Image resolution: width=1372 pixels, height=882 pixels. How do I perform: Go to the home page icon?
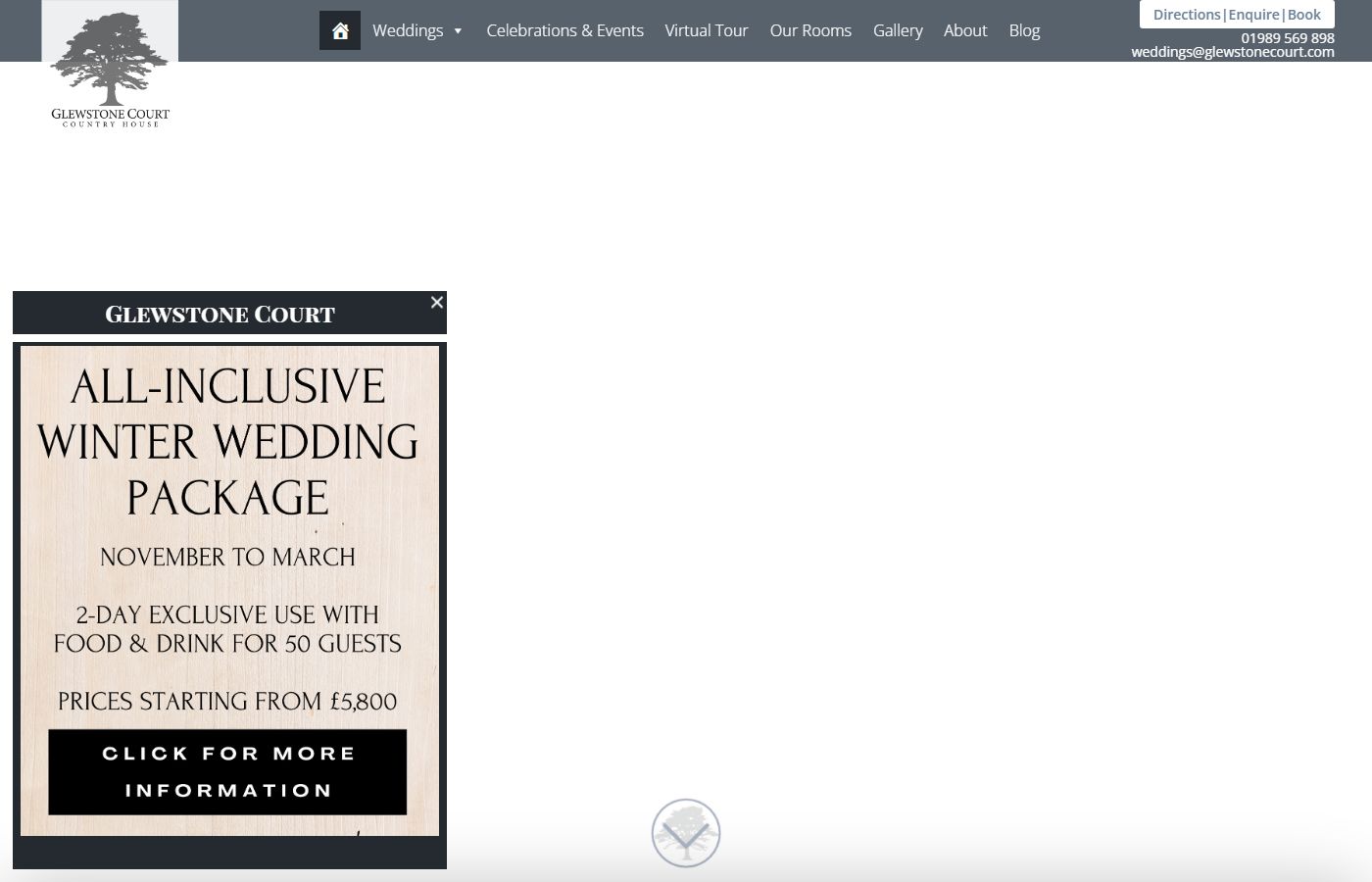340,30
